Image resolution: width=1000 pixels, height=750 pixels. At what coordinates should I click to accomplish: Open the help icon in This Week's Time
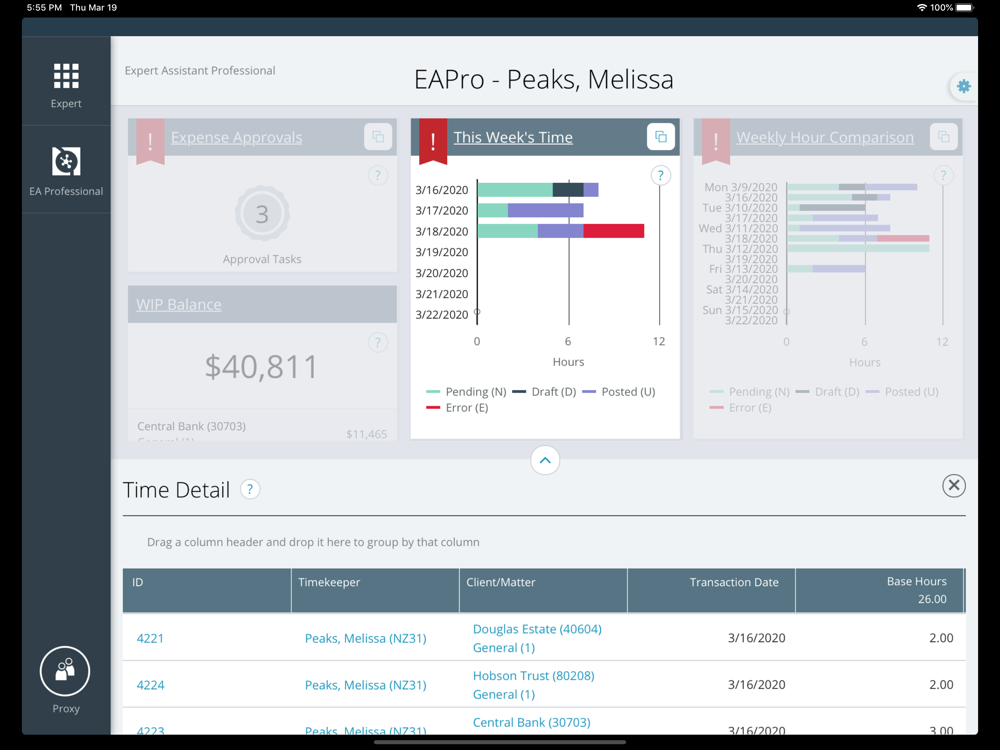click(661, 175)
